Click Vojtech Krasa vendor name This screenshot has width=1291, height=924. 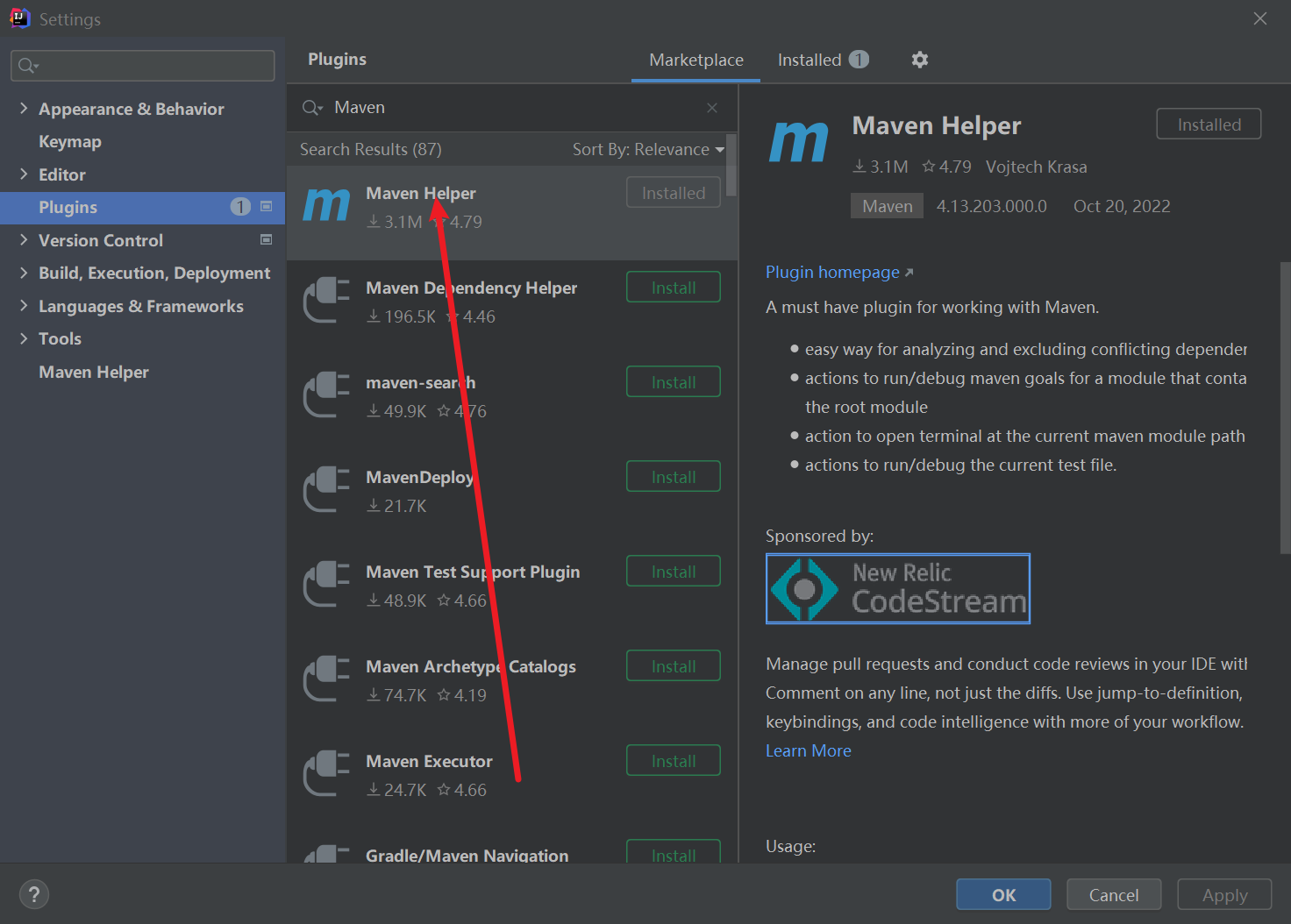[1036, 167]
